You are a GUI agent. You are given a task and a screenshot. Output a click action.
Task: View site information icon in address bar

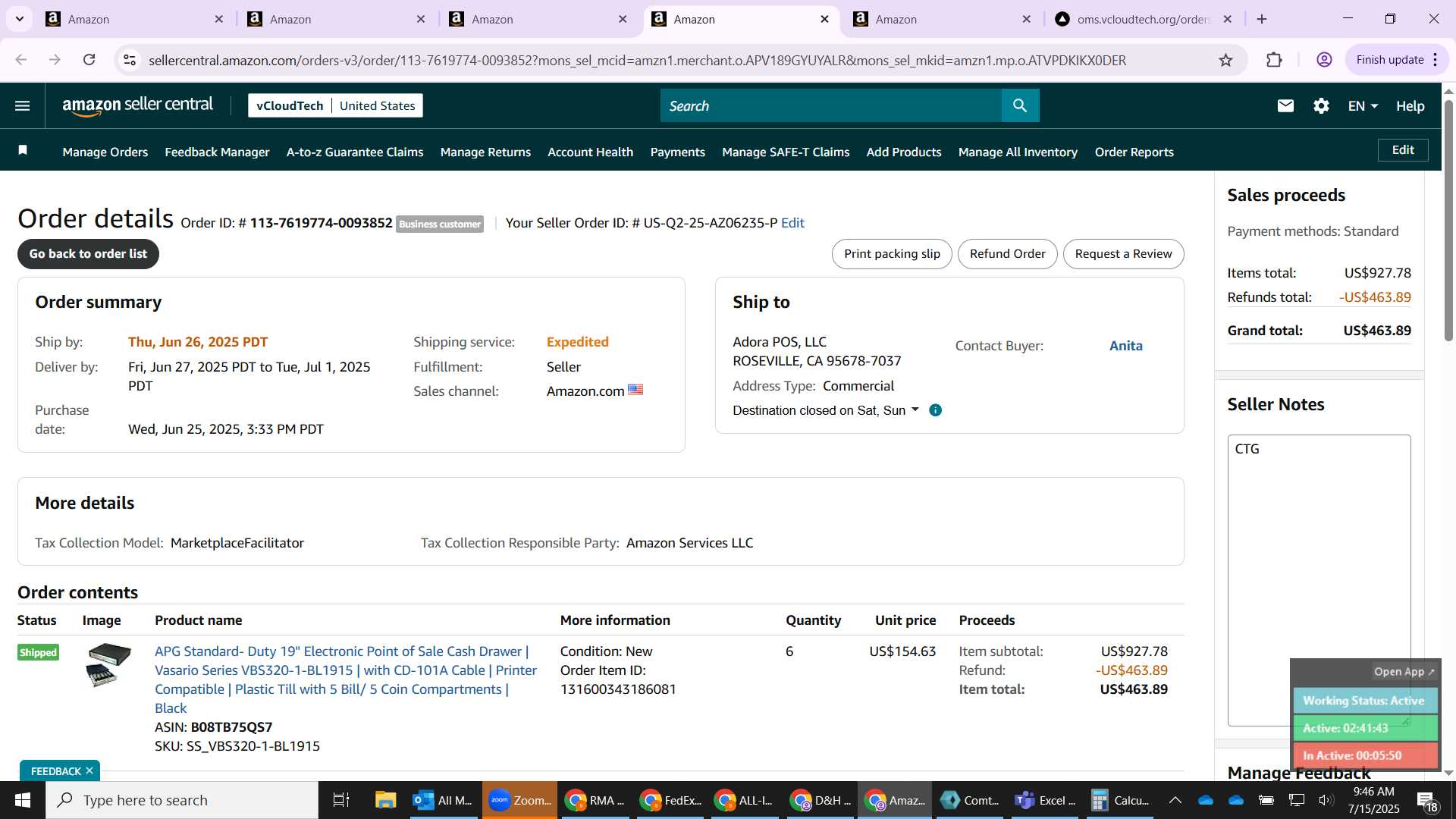point(130,60)
